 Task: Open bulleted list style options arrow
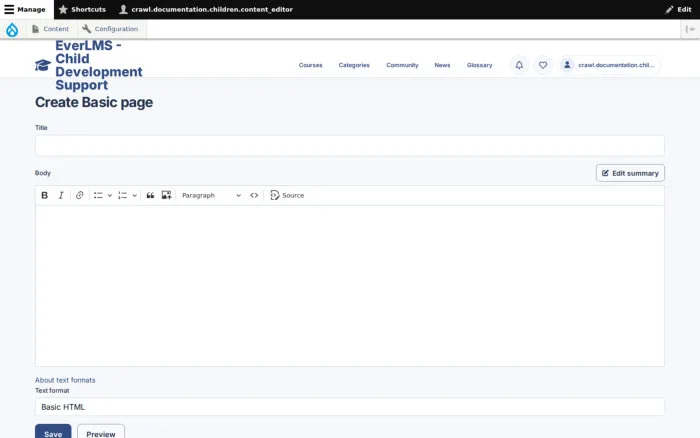[x=110, y=195]
